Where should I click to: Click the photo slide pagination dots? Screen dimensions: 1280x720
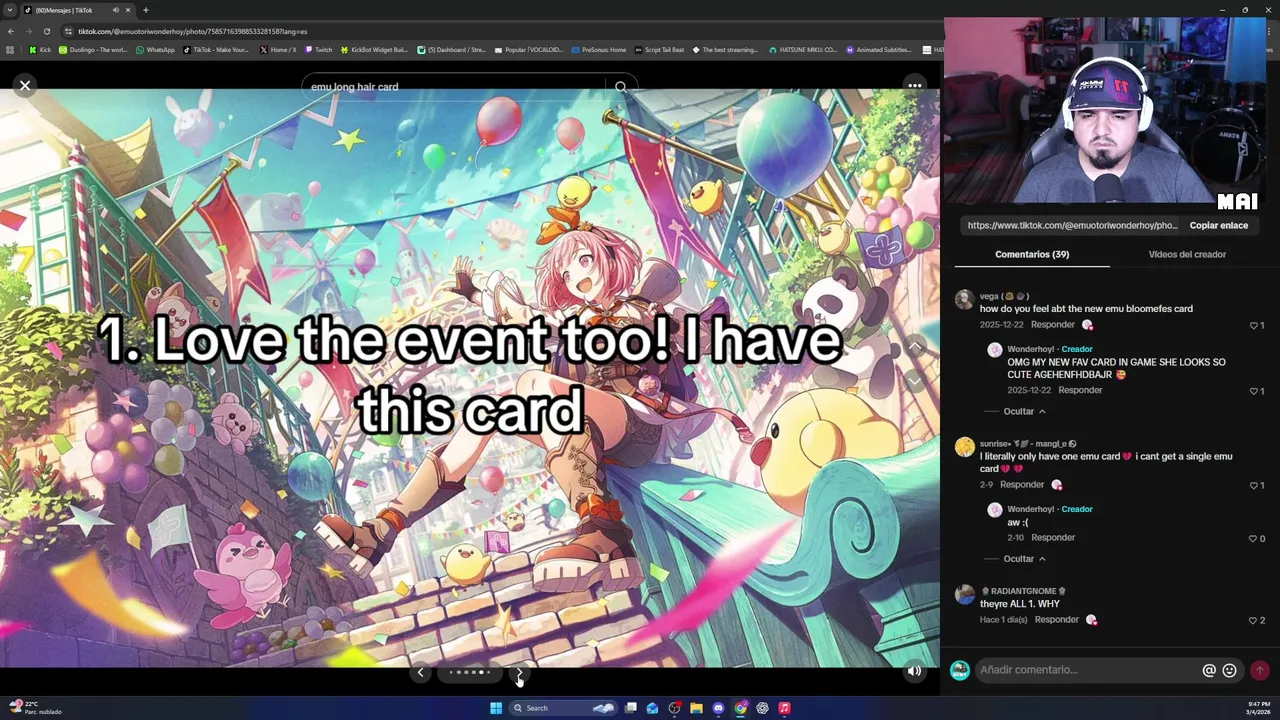470,672
